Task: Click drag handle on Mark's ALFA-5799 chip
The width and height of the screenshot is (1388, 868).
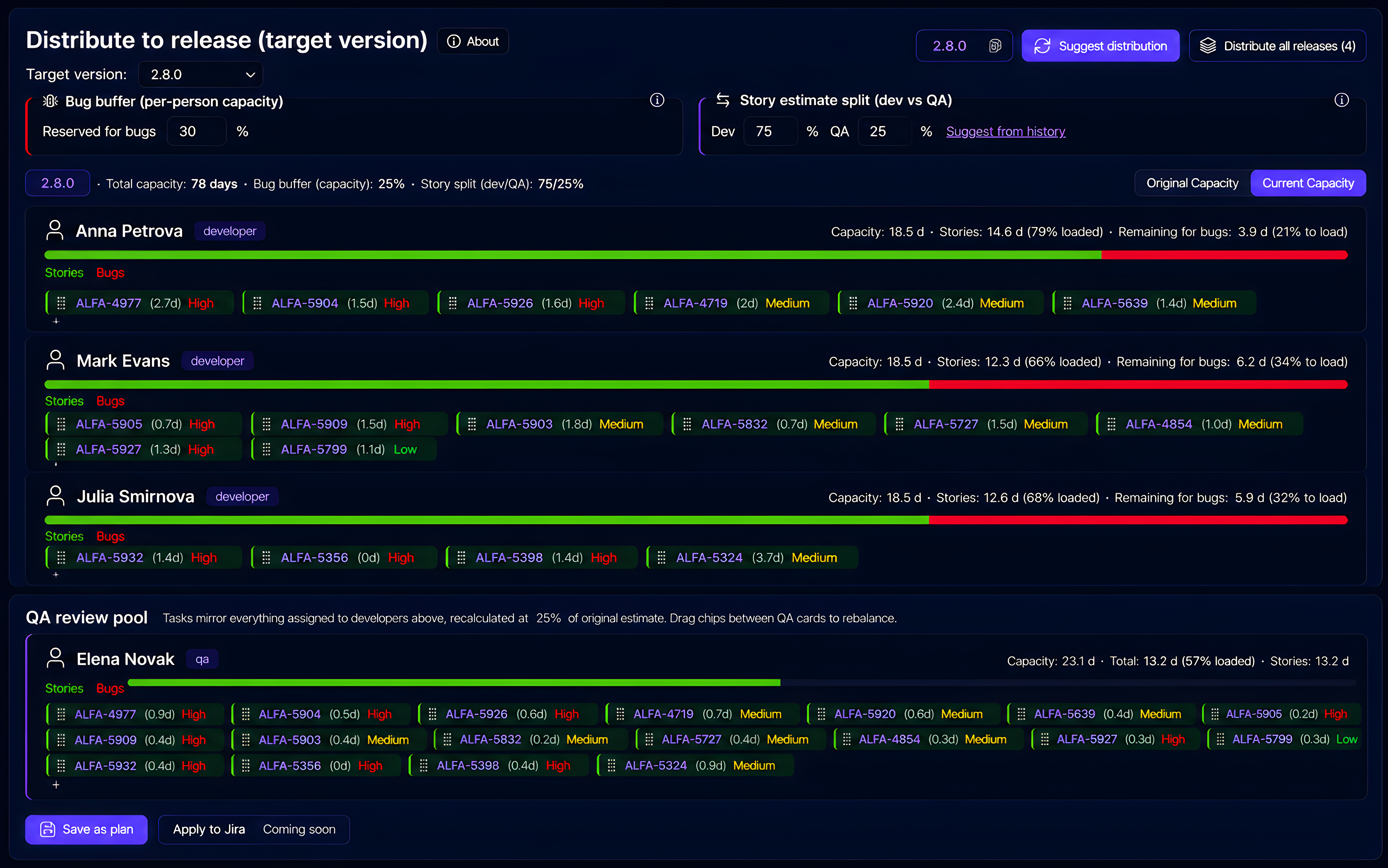Action: 266,450
